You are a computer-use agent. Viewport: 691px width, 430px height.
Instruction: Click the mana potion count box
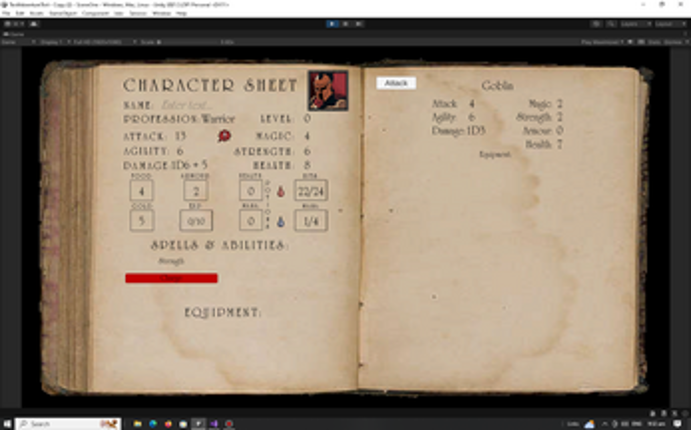[251, 220]
